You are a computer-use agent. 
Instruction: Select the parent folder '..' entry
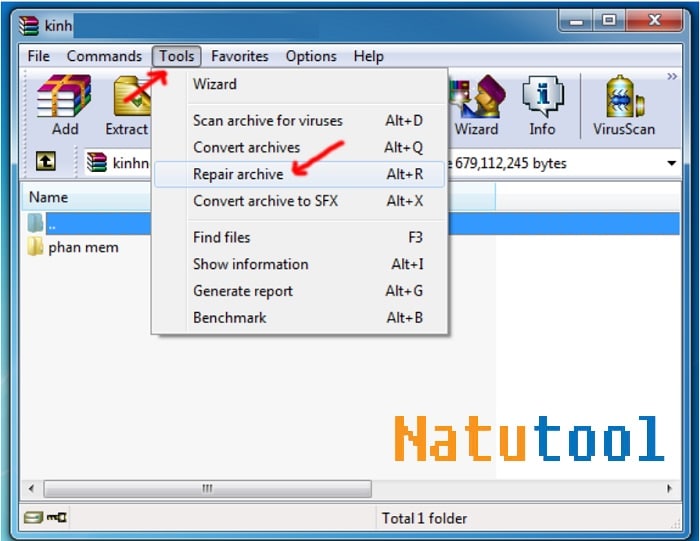[x=52, y=223]
